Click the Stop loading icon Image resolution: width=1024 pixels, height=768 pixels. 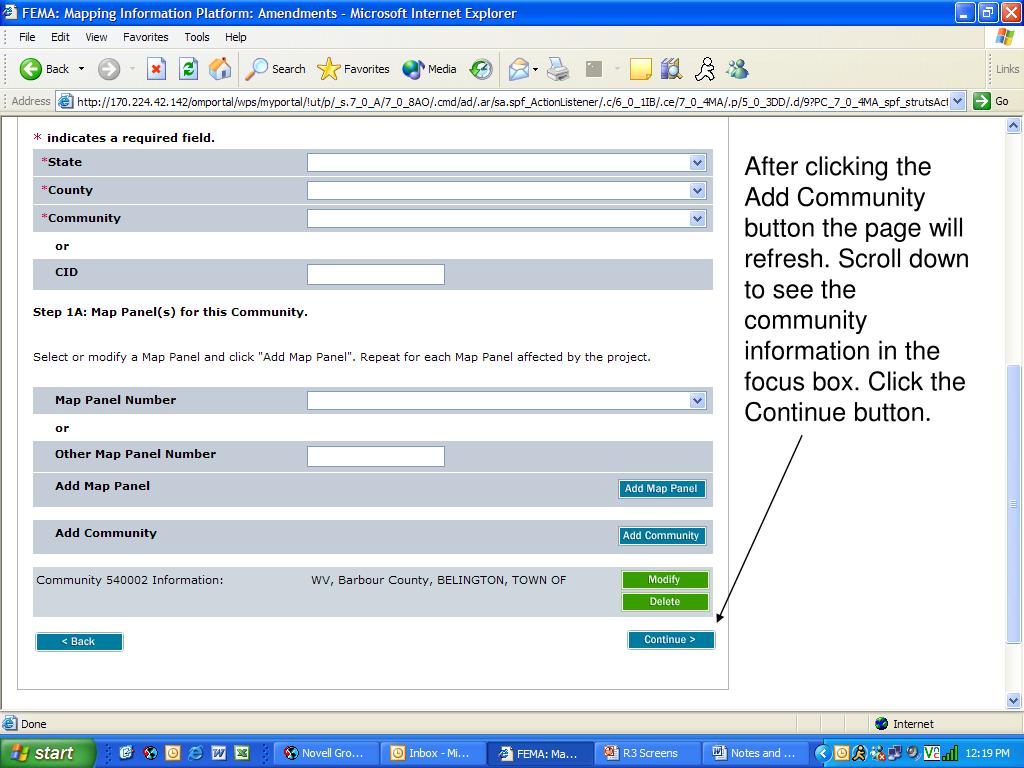click(x=156, y=69)
